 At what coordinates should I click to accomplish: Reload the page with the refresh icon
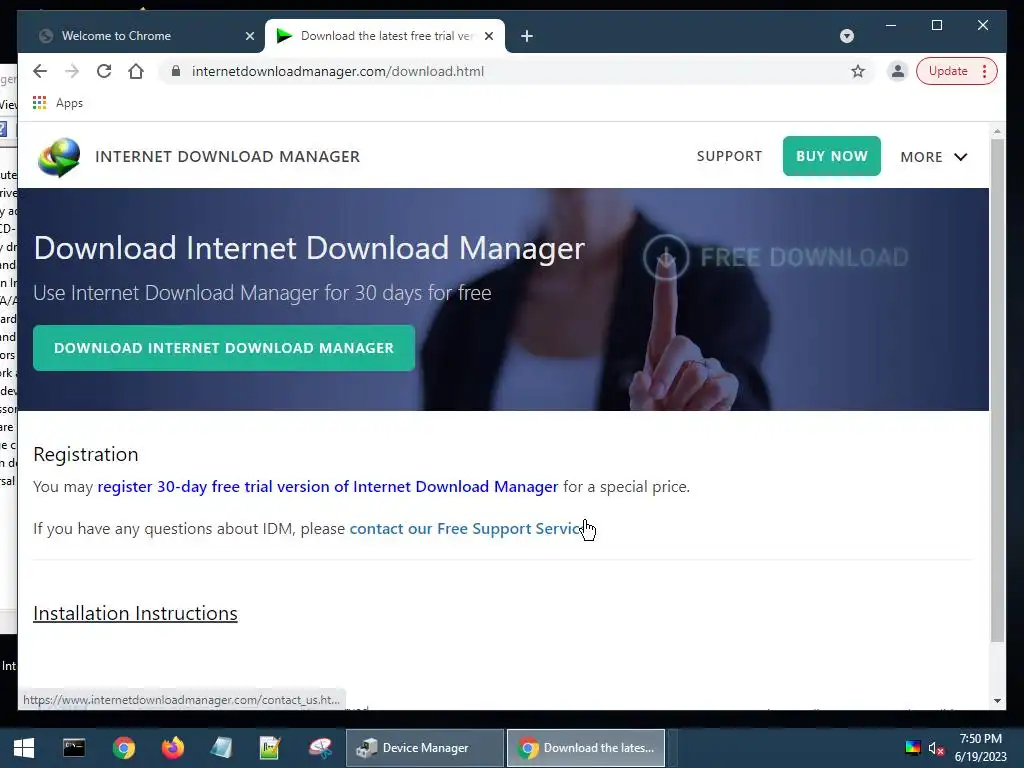click(x=104, y=71)
